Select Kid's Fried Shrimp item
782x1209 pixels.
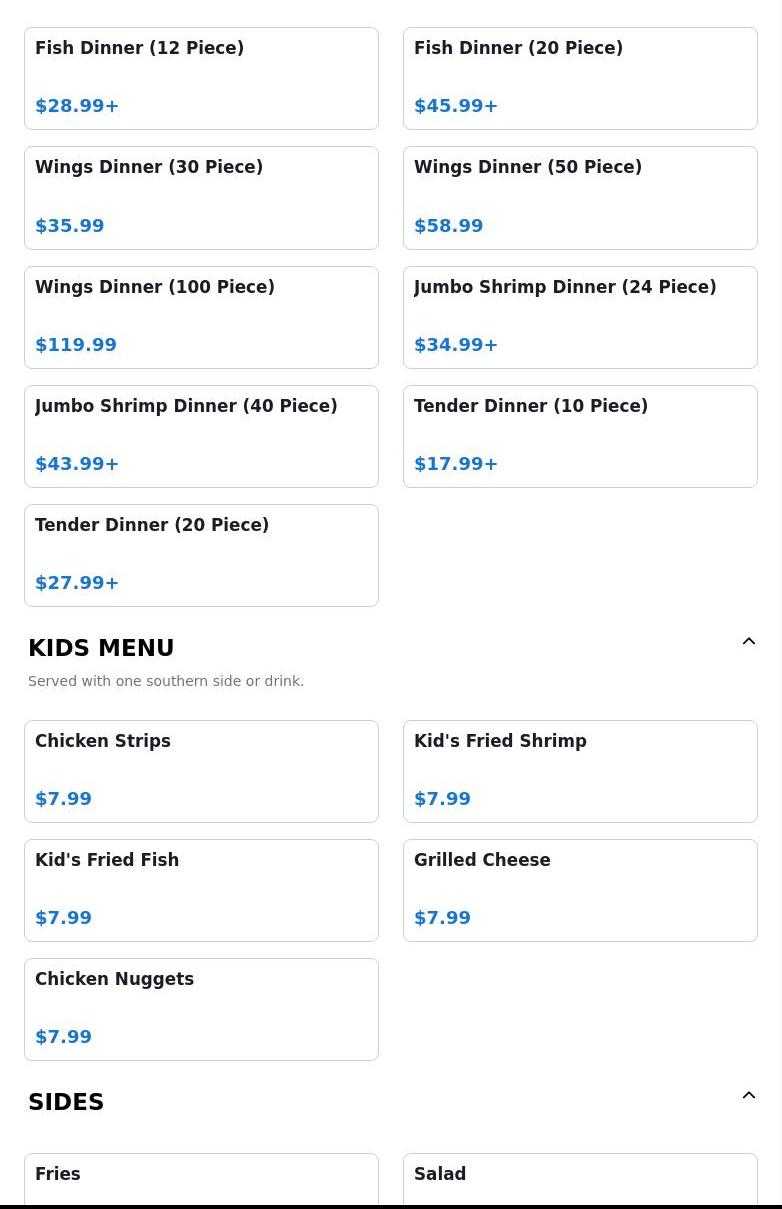pos(580,771)
